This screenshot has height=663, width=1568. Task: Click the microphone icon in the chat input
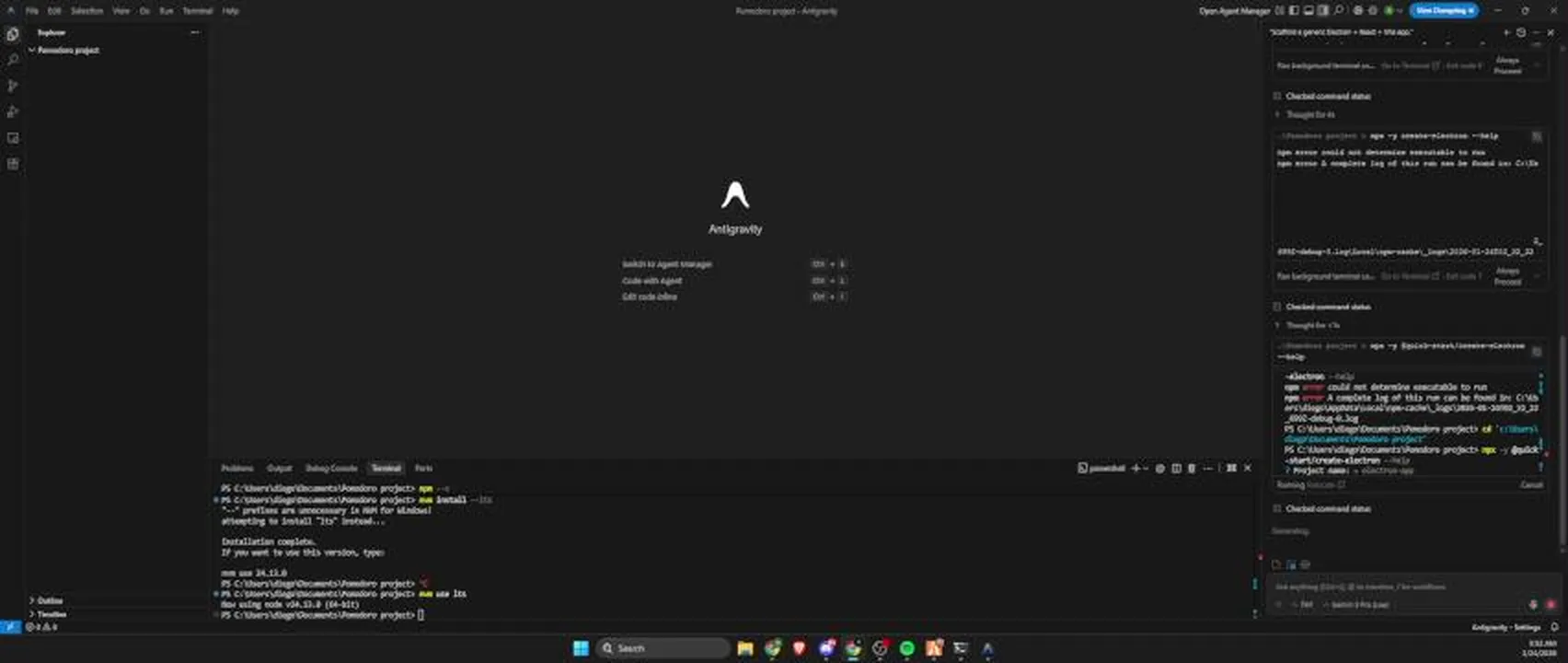(x=1533, y=605)
